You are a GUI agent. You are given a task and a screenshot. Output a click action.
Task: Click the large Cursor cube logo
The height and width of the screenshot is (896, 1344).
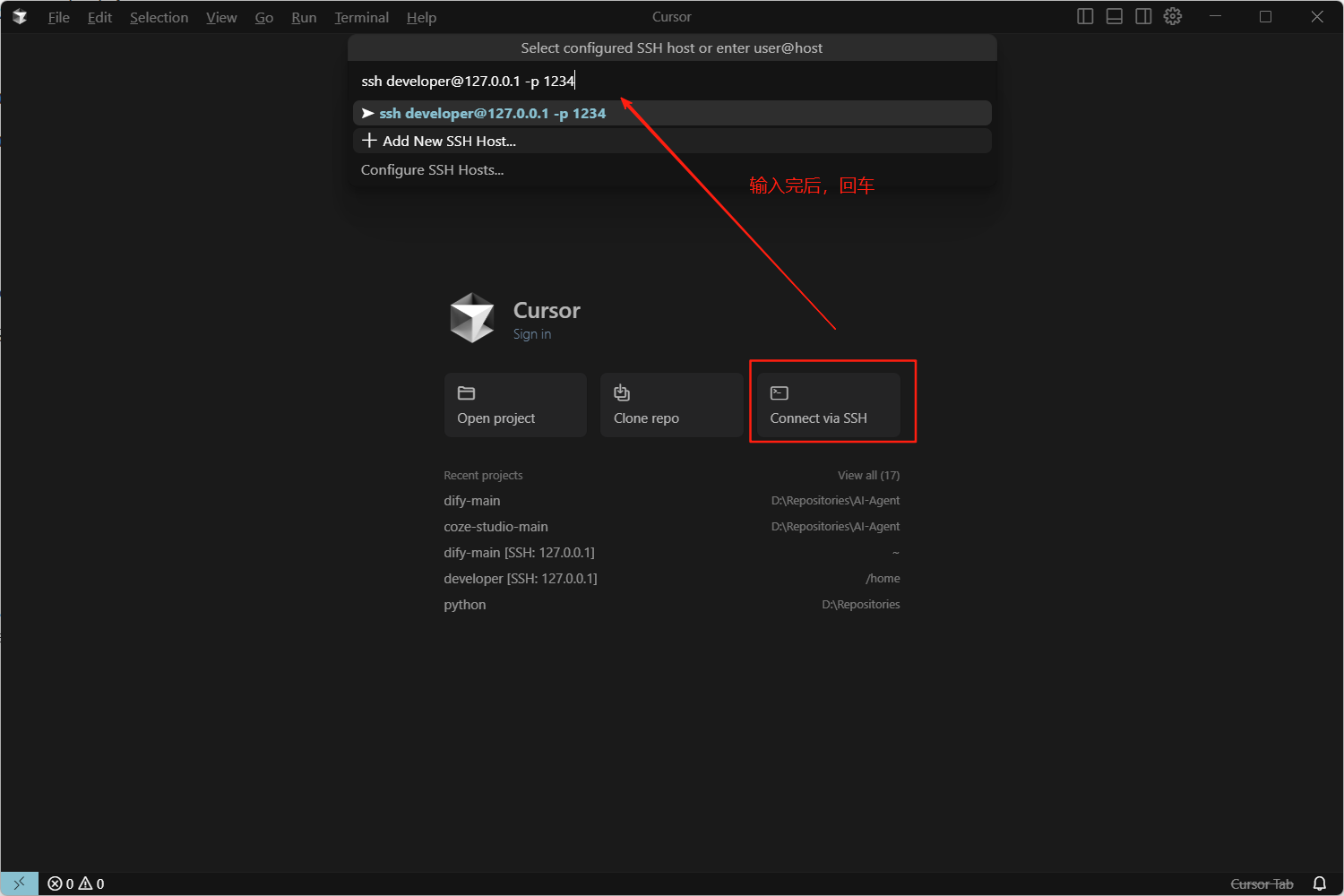click(472, 318)
